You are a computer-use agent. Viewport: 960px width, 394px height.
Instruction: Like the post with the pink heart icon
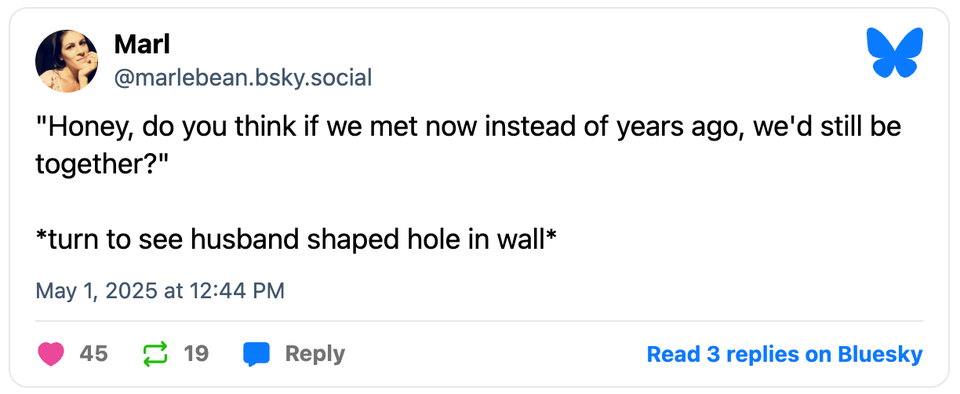pos(51,354)
